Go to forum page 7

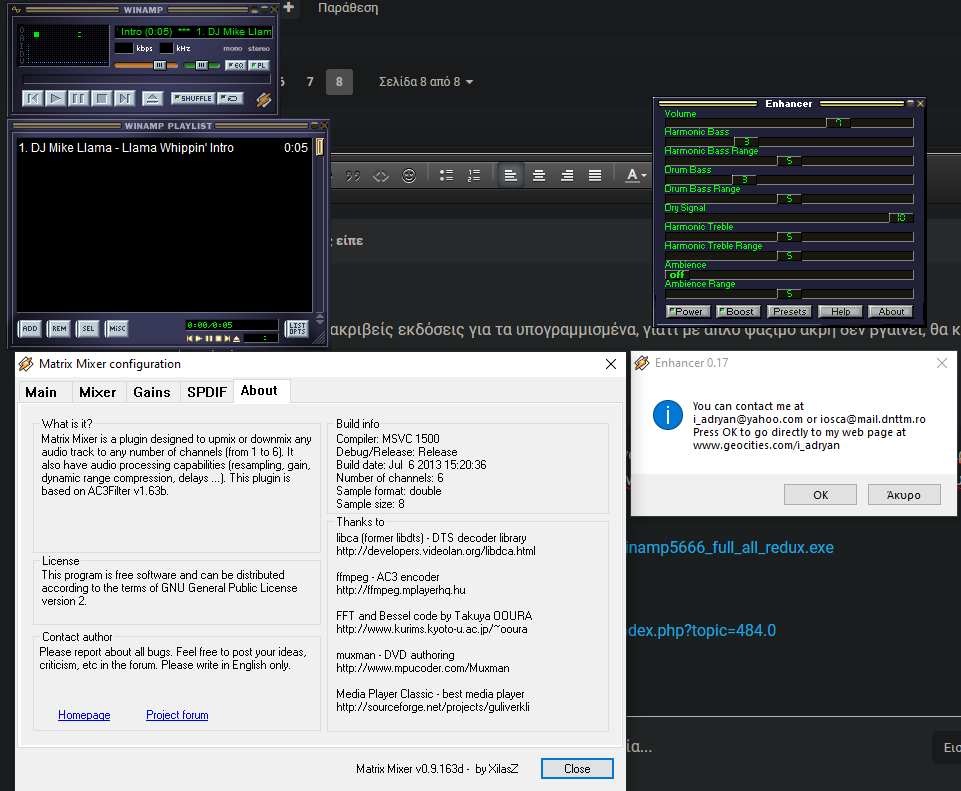click(310, 82)
